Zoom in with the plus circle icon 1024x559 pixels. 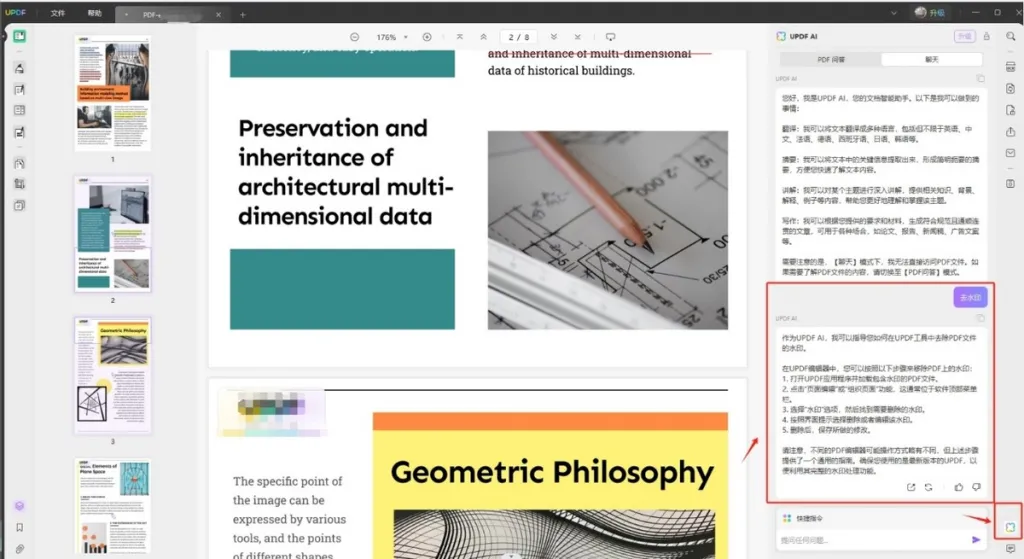(427, 37)
